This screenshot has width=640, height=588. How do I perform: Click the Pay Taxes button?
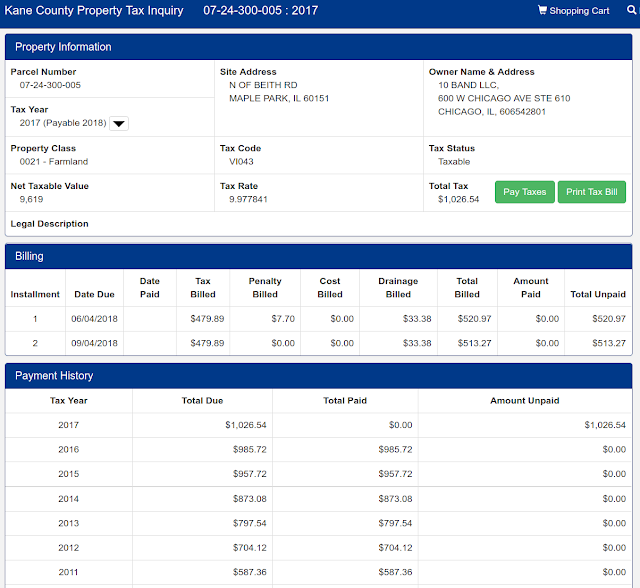point(524,192)
